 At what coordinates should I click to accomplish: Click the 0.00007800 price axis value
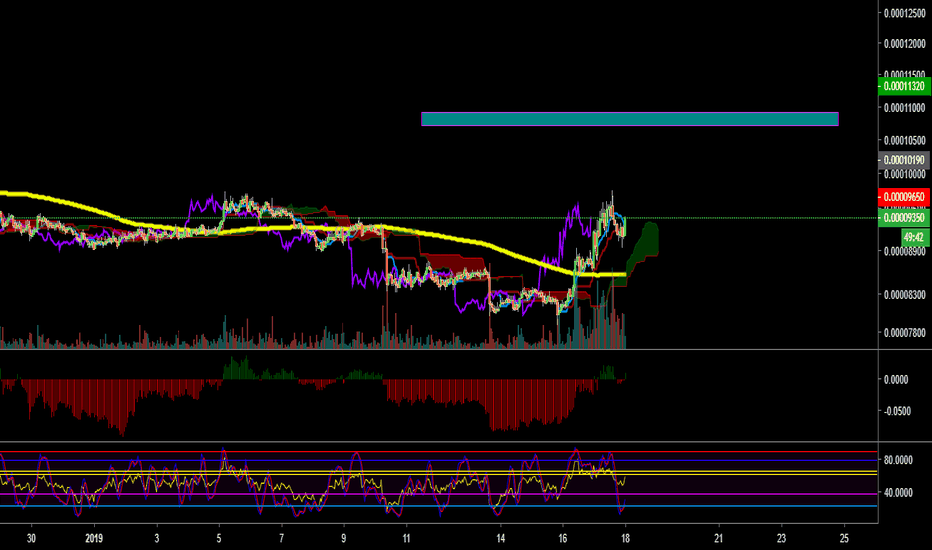(904, 333)
